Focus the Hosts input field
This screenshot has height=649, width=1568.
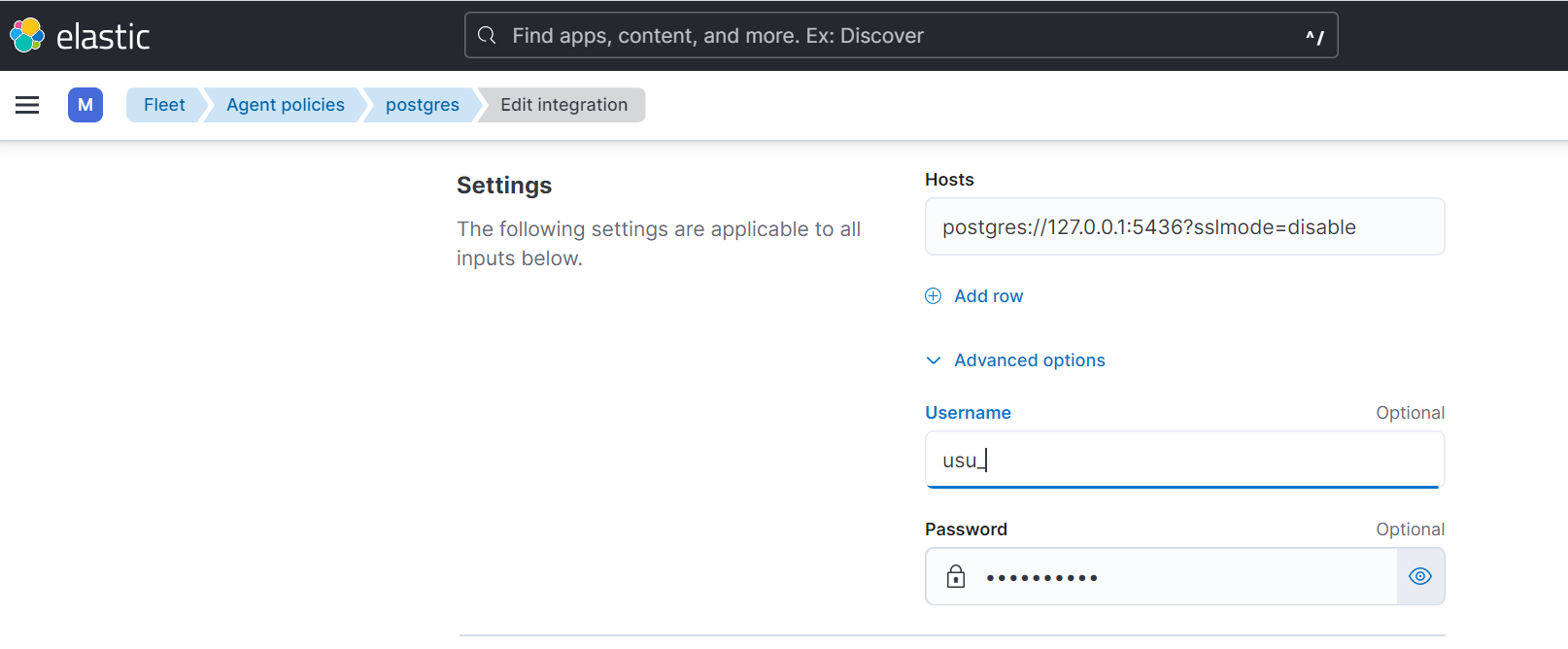point(1183,227)
